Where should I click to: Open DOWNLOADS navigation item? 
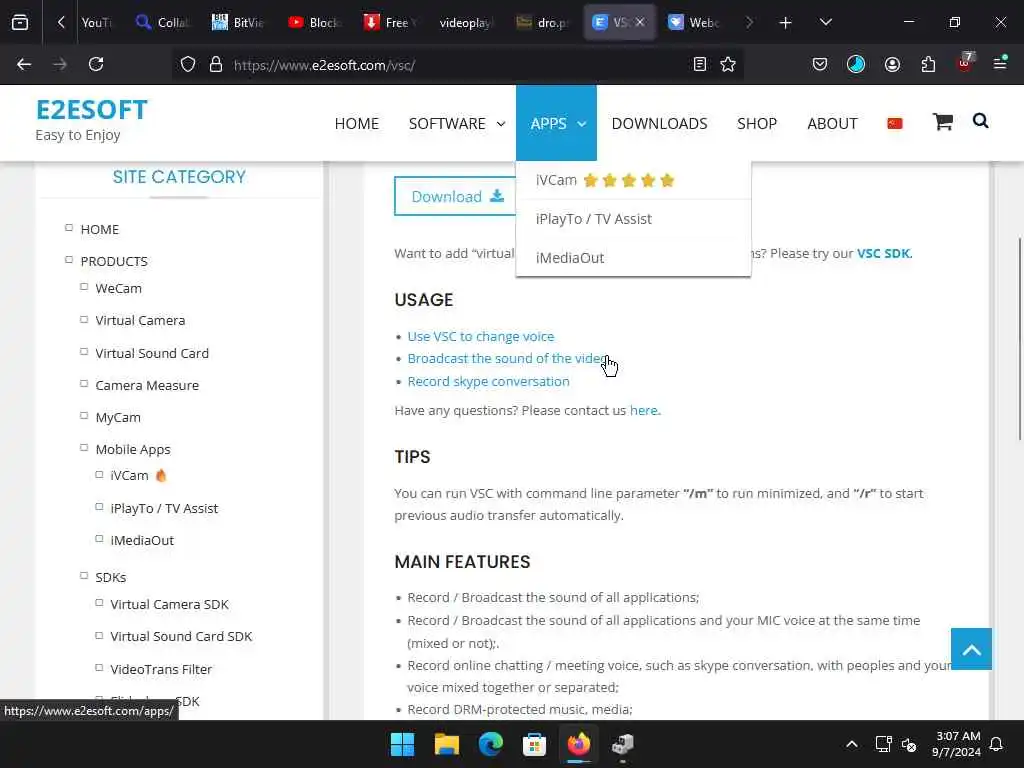click(x=659, y=123)
